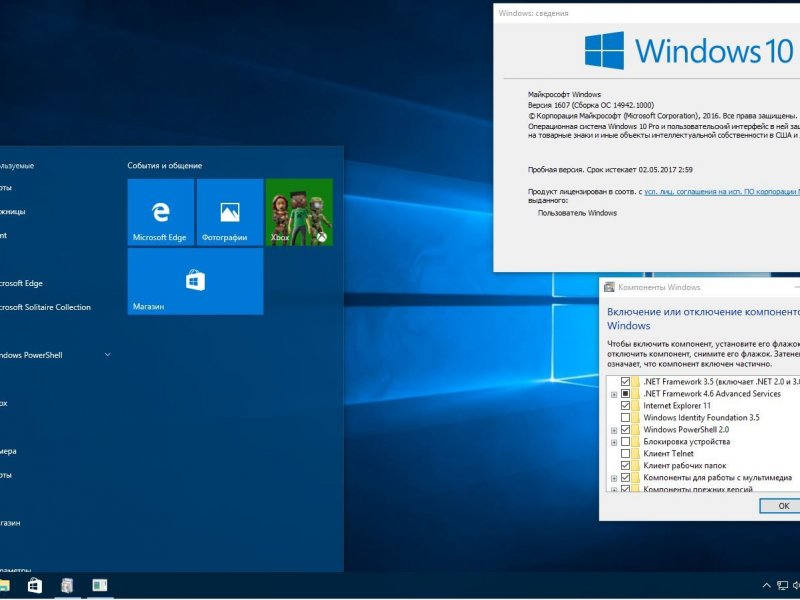Activate the taskbar button right of Store
This screenshot has height=600, width=800.
click(67, 585)
